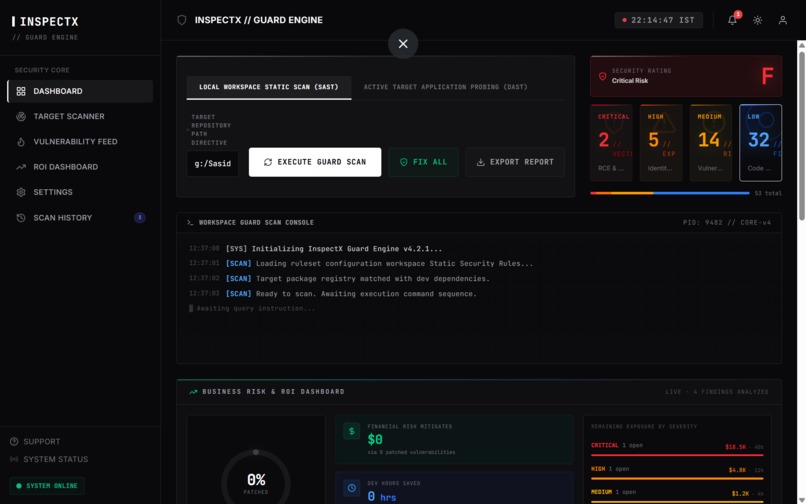Switch to Local Workspace Static Scan tab
This screenshot has width=806, height=504.
269,87
